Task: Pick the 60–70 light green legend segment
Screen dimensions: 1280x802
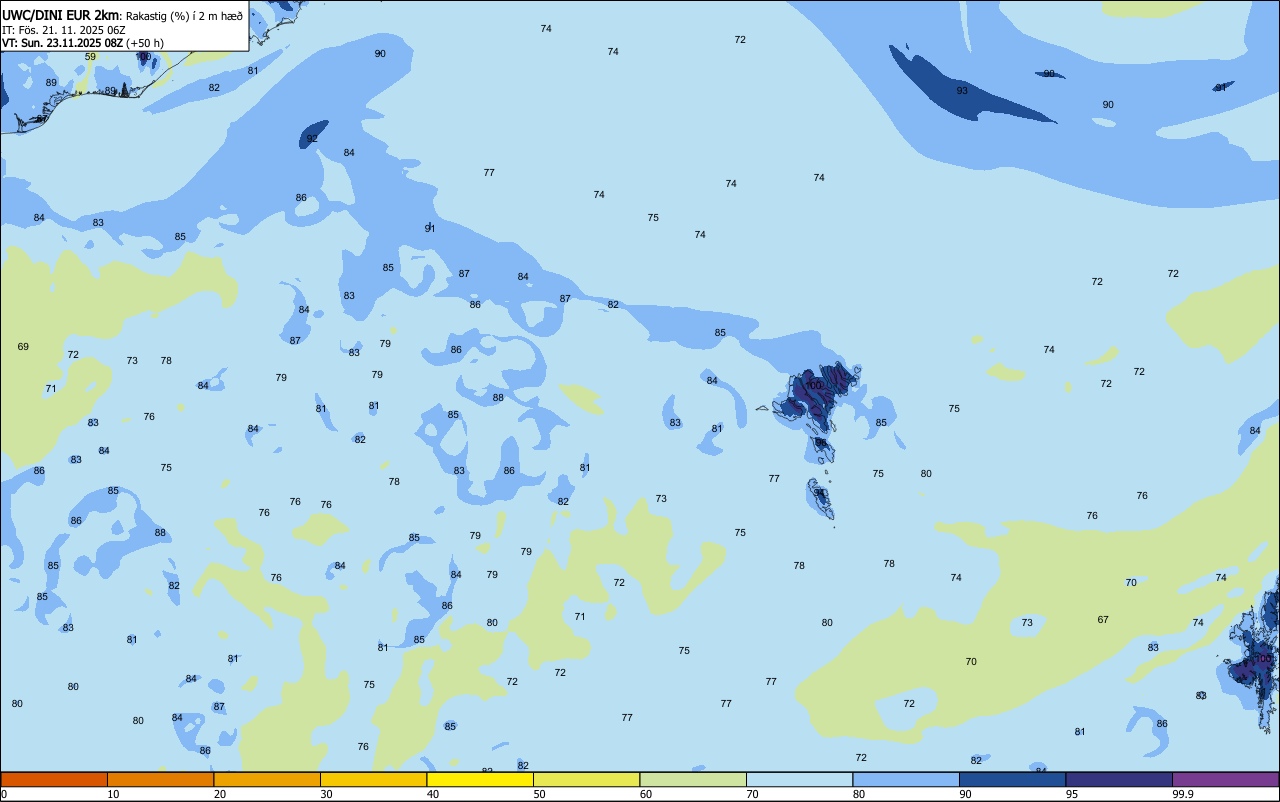Action: 693,779
